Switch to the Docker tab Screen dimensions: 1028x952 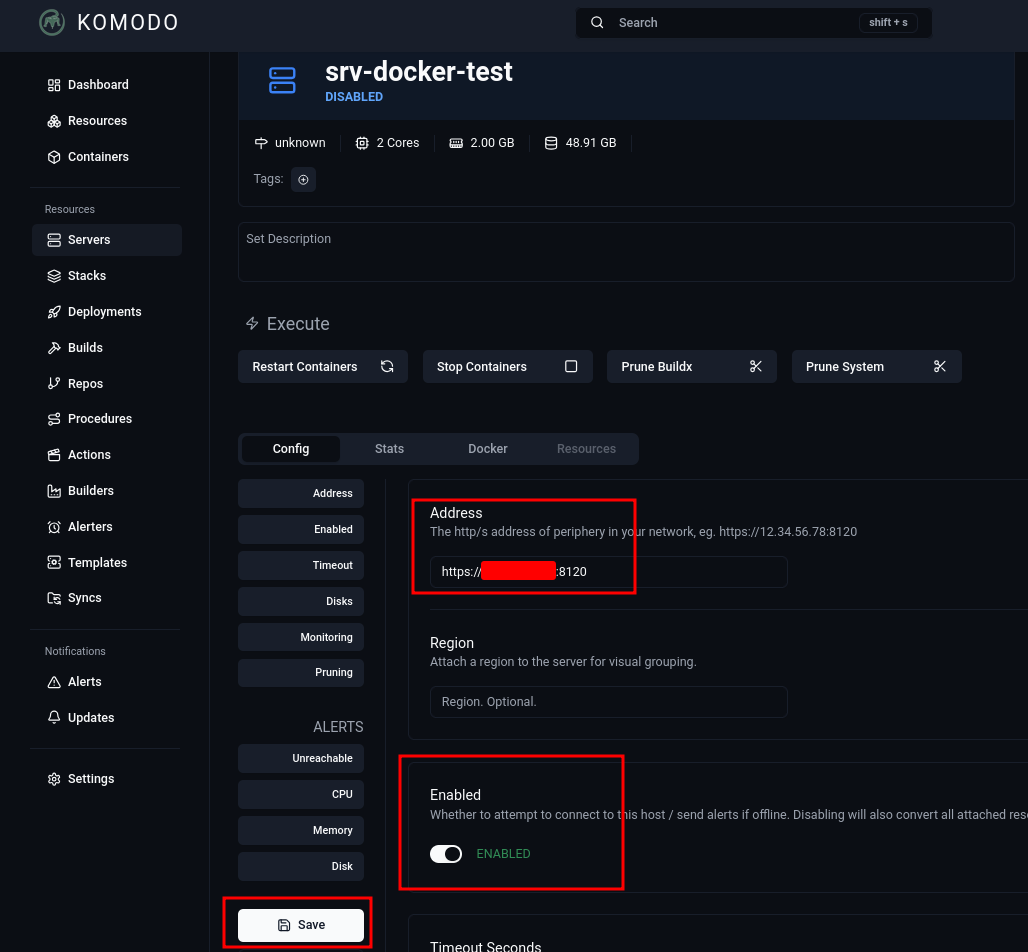tap(488, 449)
